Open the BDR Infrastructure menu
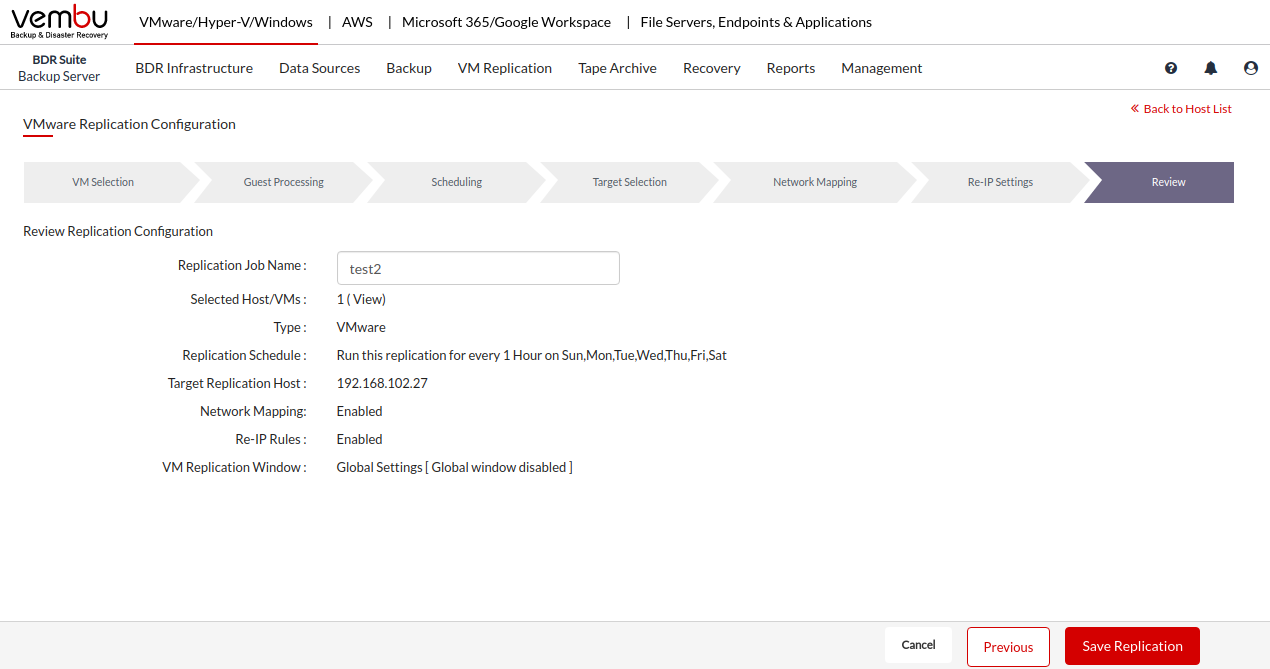Viewport: 1270px width, 669px height. tap(194, 68)
